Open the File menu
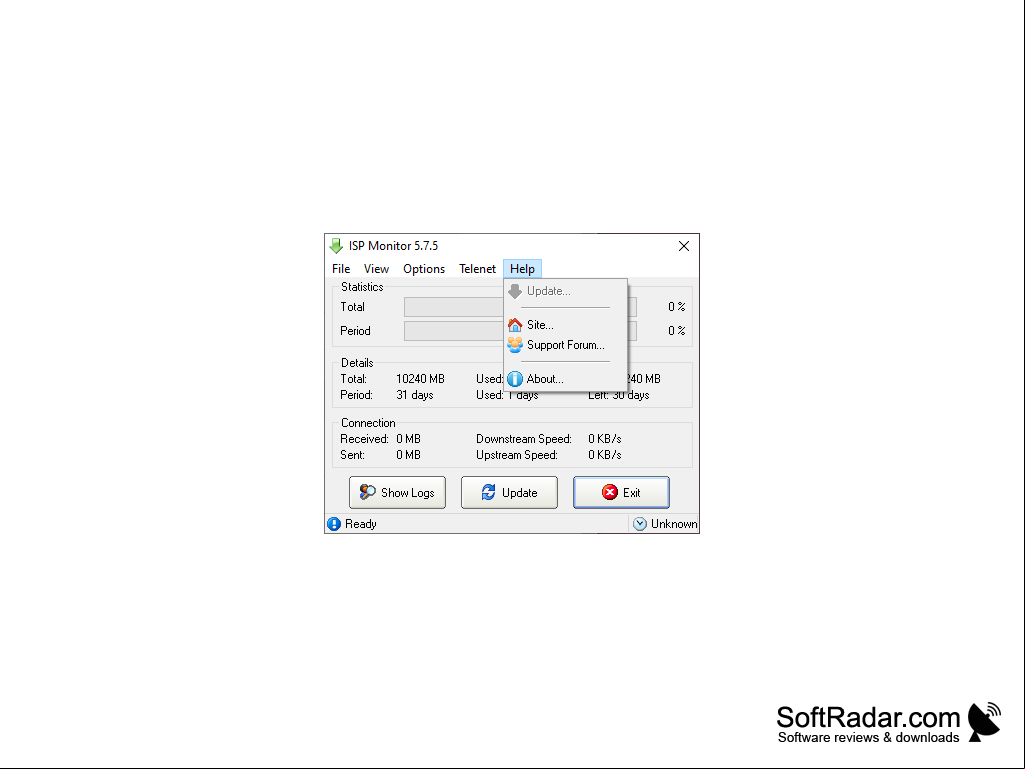 point(341,269)
